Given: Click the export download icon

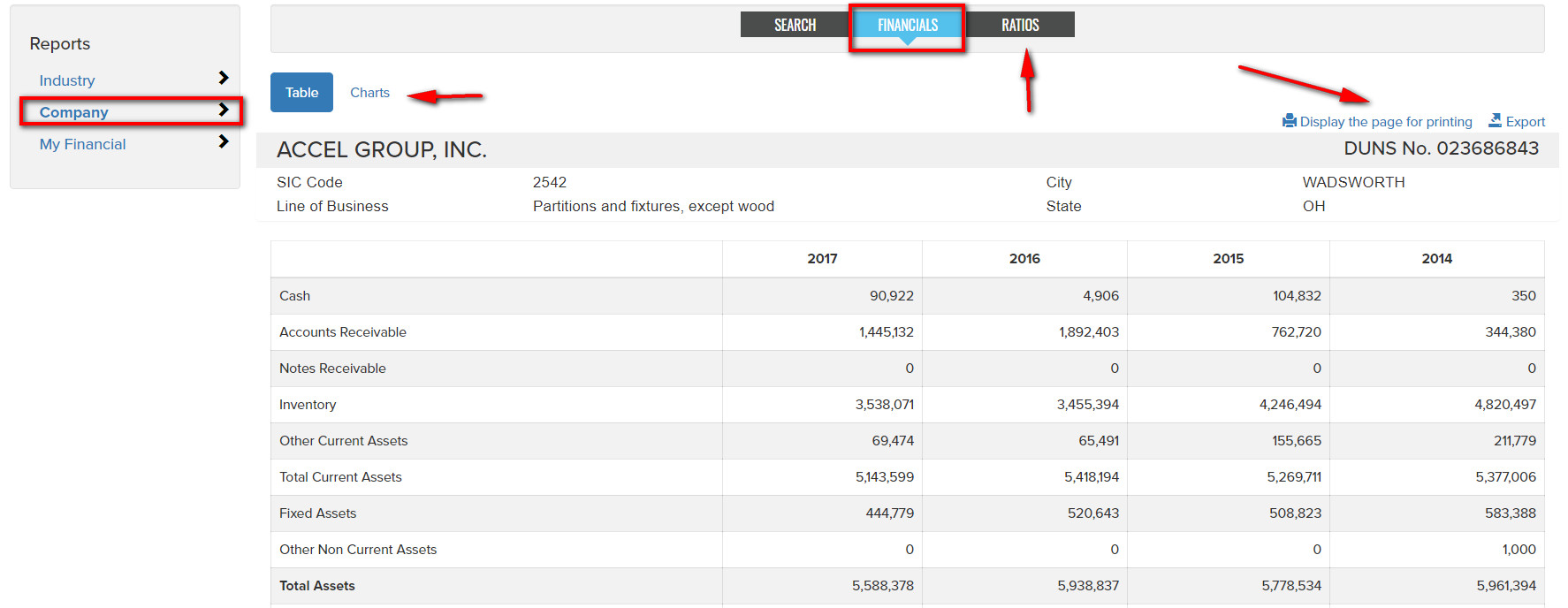Looking at the screenshot, I should (1496, 120).
